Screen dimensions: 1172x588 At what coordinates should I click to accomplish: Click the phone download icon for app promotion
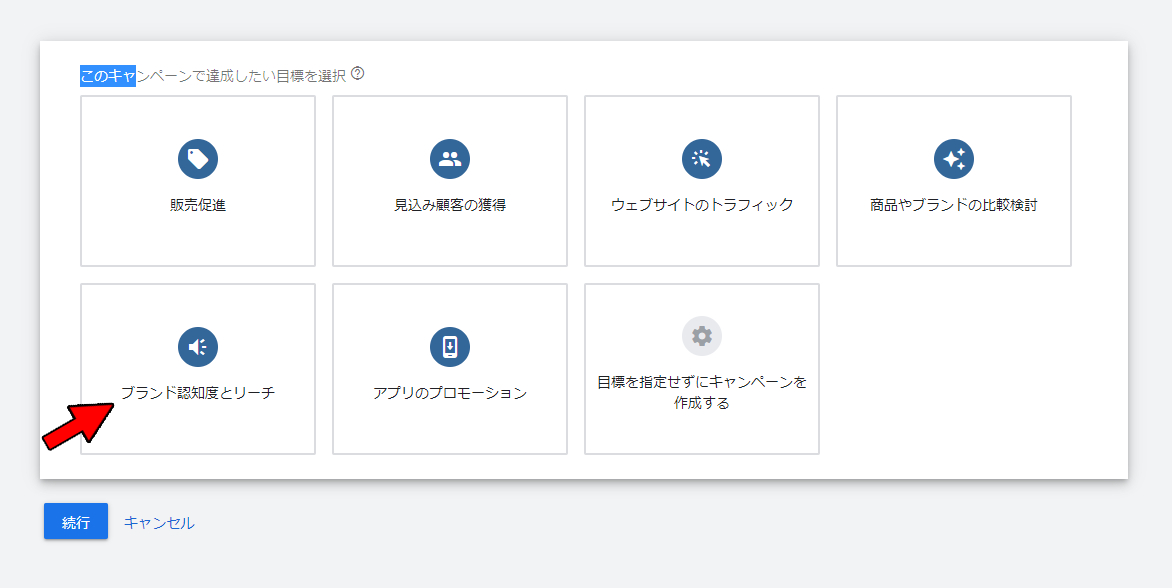tap(450, 347)
